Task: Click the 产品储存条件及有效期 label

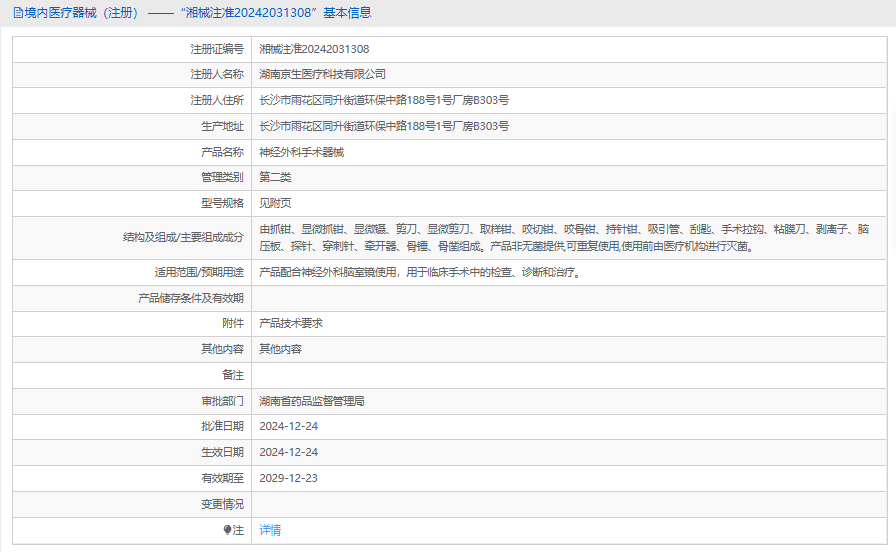Action: [191, 298]
